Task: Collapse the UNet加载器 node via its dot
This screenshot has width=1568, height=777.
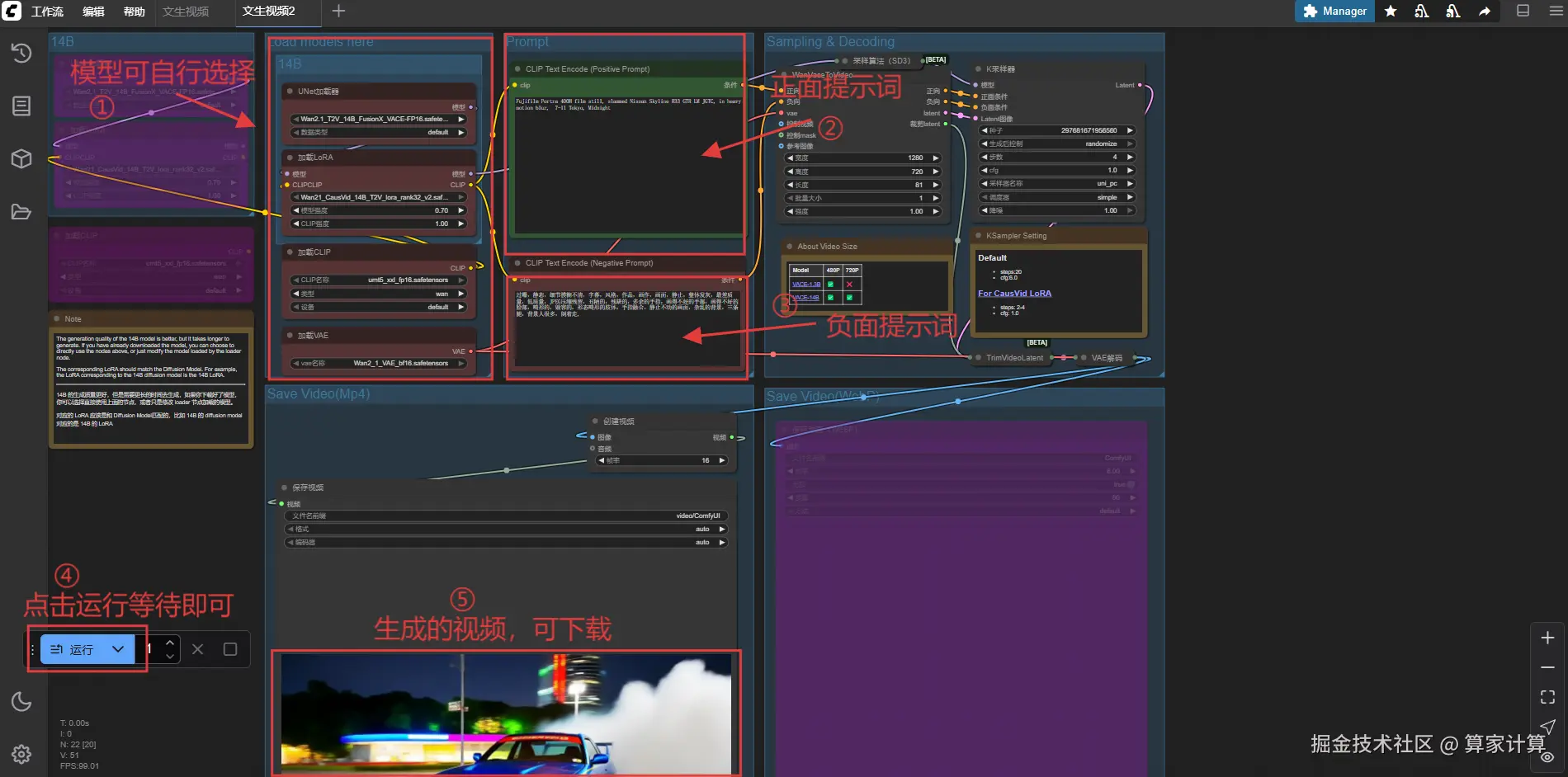Action: (x=290, y=91)
